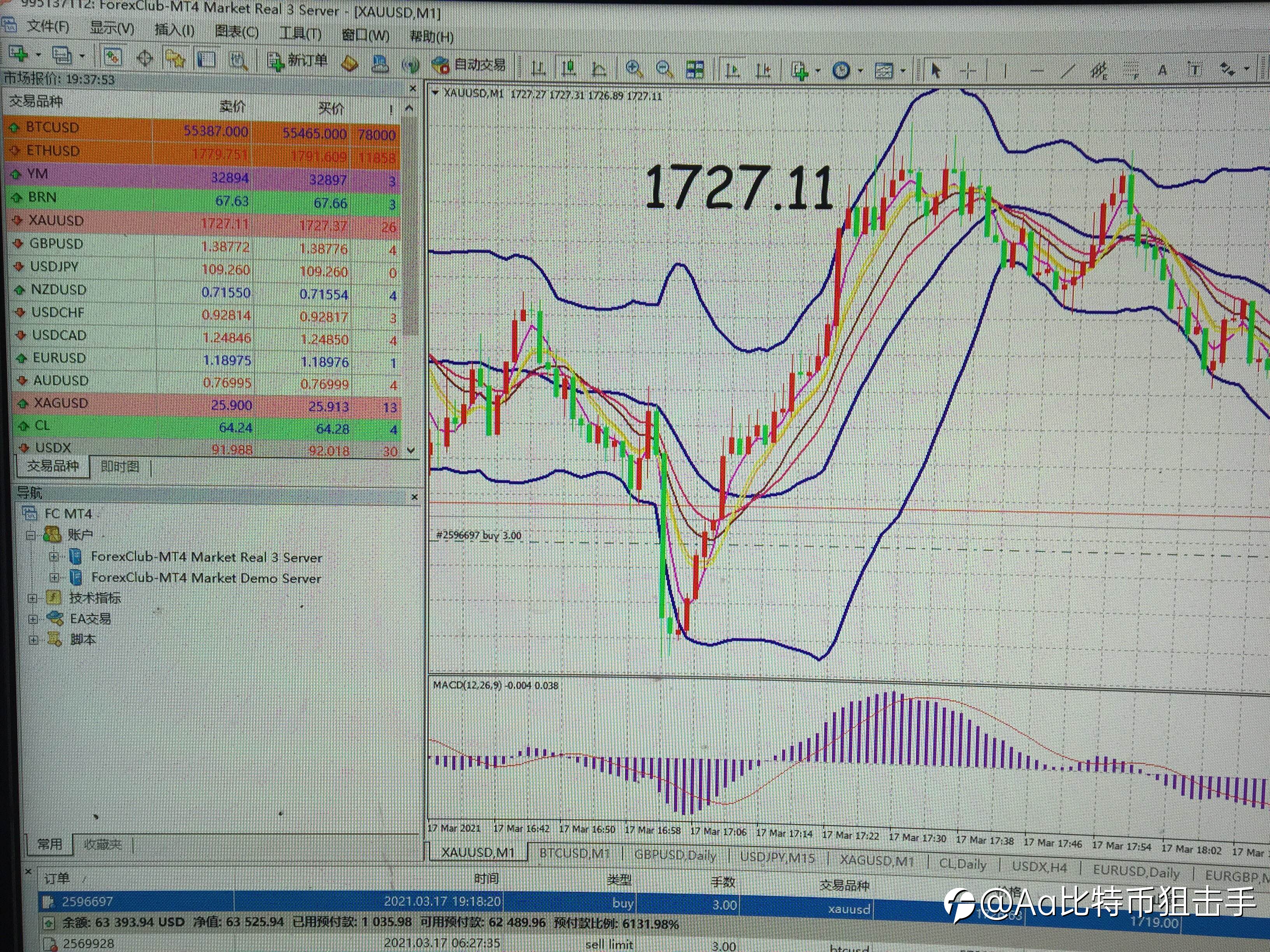Click the tile windows icon

(695, 70)
